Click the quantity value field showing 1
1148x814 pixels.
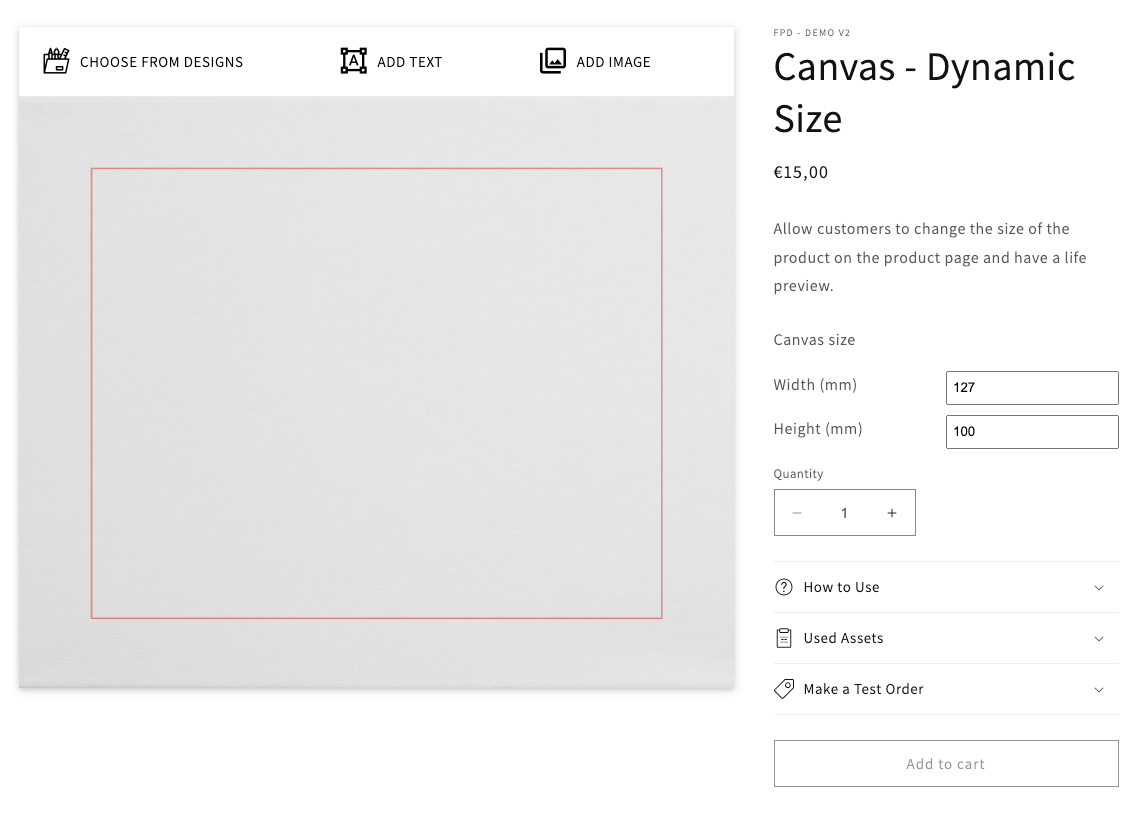[844, 512]
